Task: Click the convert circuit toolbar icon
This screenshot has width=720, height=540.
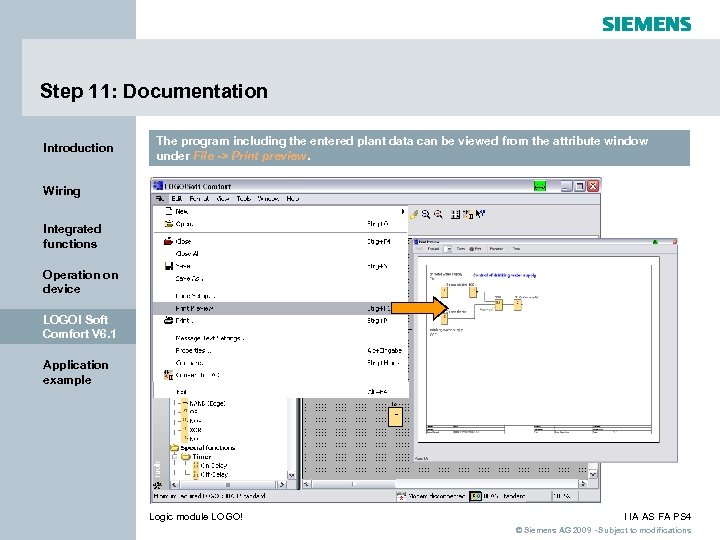Action: point(468,214)
